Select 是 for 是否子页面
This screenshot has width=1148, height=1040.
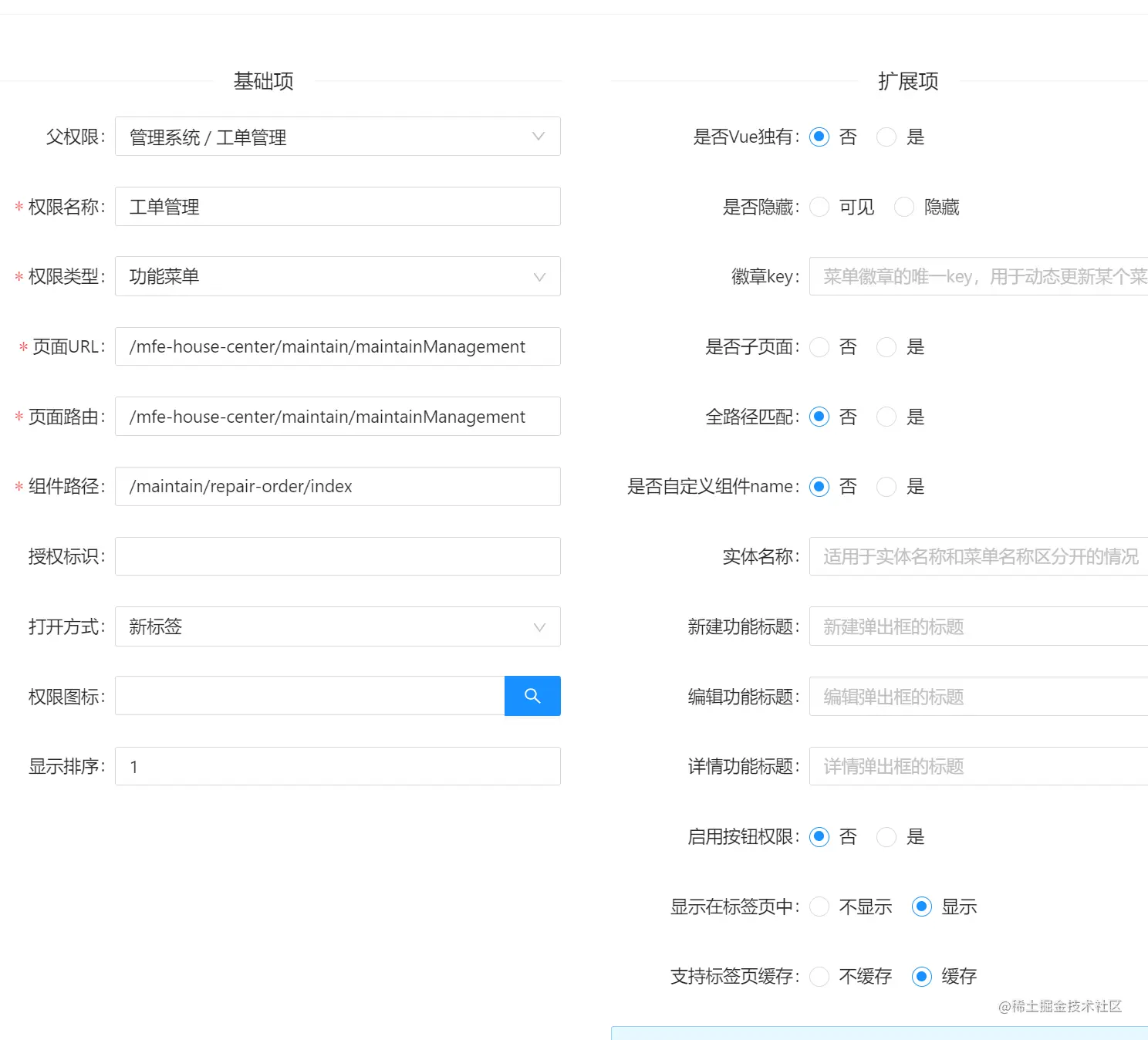click(886, 347)
